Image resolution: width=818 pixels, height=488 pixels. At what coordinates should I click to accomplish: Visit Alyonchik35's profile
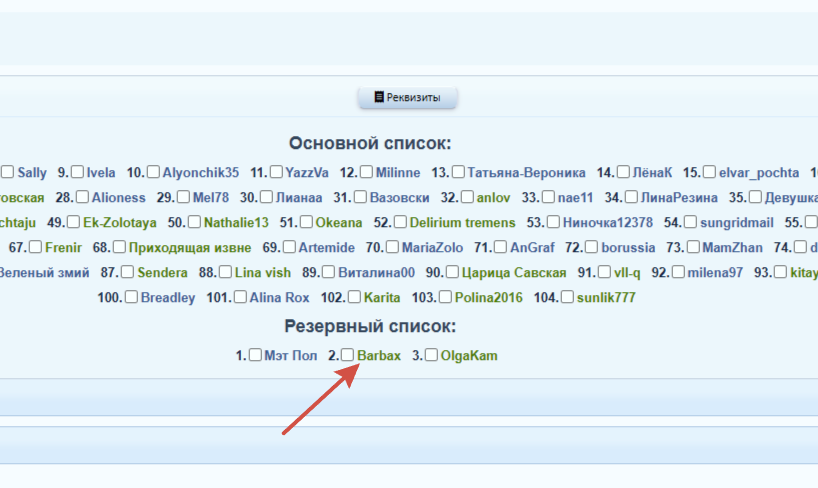click(201, 173)
